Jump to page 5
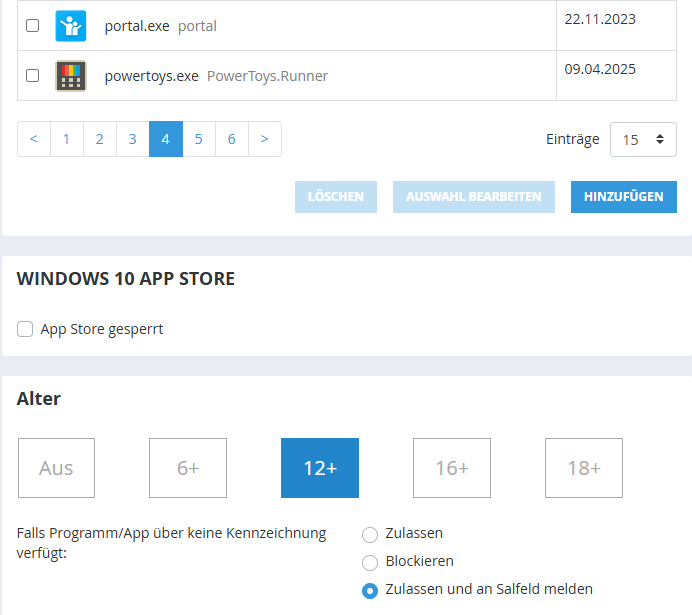 pyautogui.click(x=199, y=139)
